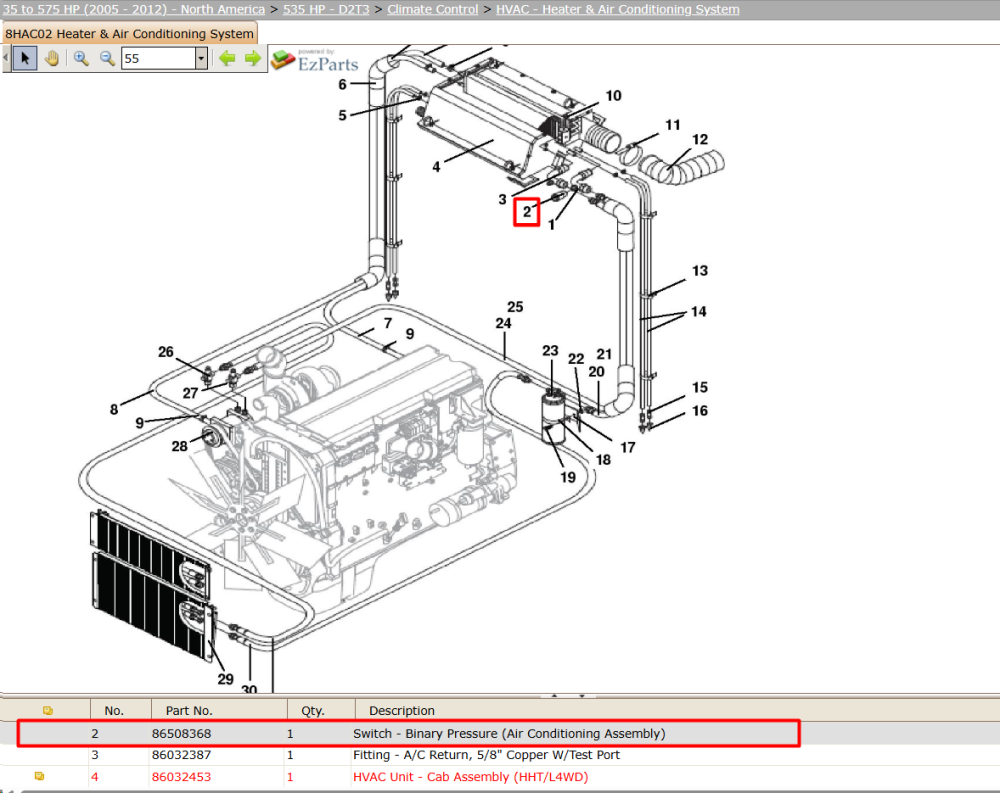The height and width of the screenshot is (793, 1000).
Task: Click the notes icon in table header
Action: 48,710
